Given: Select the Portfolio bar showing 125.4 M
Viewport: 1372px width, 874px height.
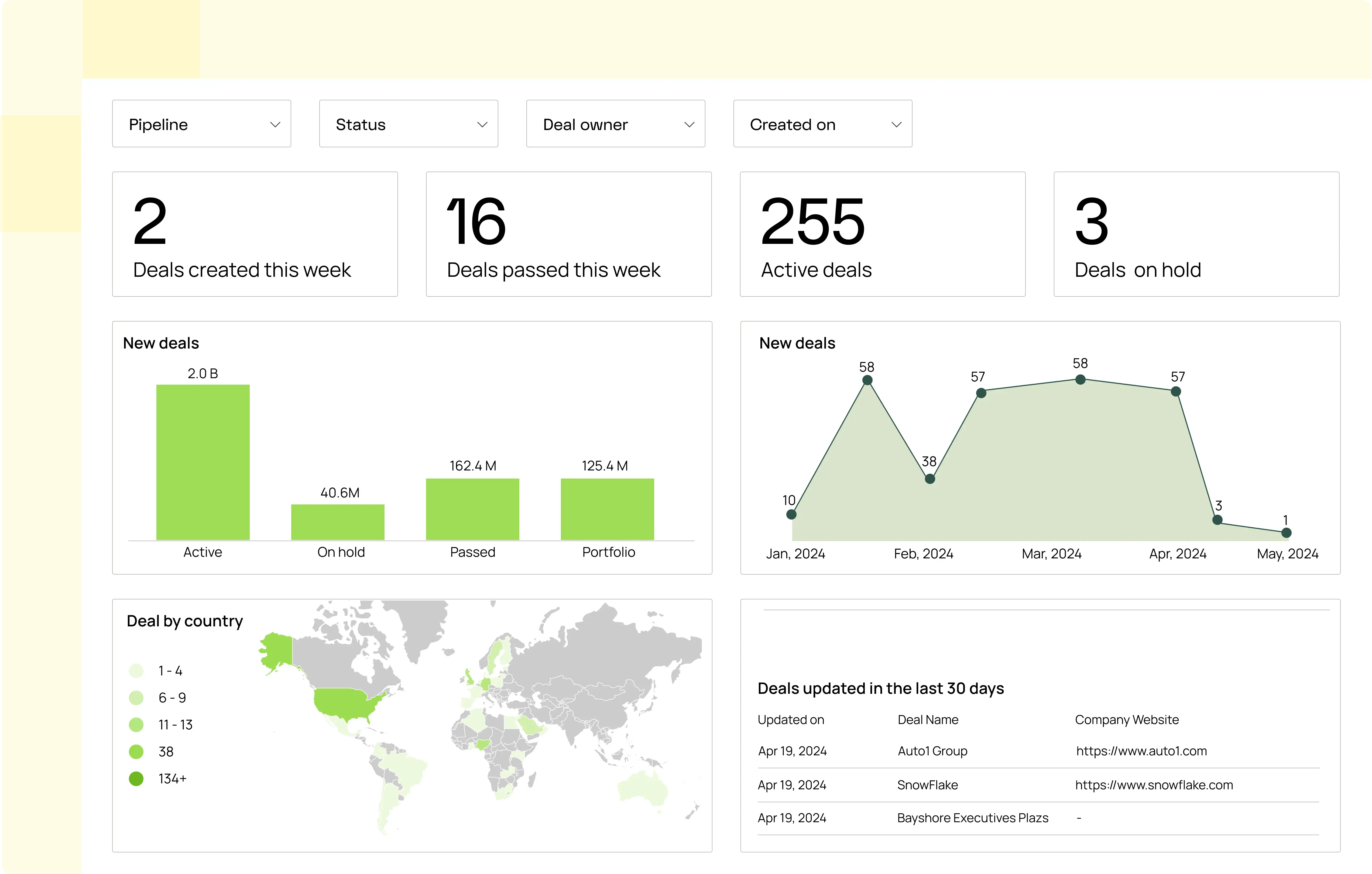Looking at the screenshot, I should tap(607, 509).
